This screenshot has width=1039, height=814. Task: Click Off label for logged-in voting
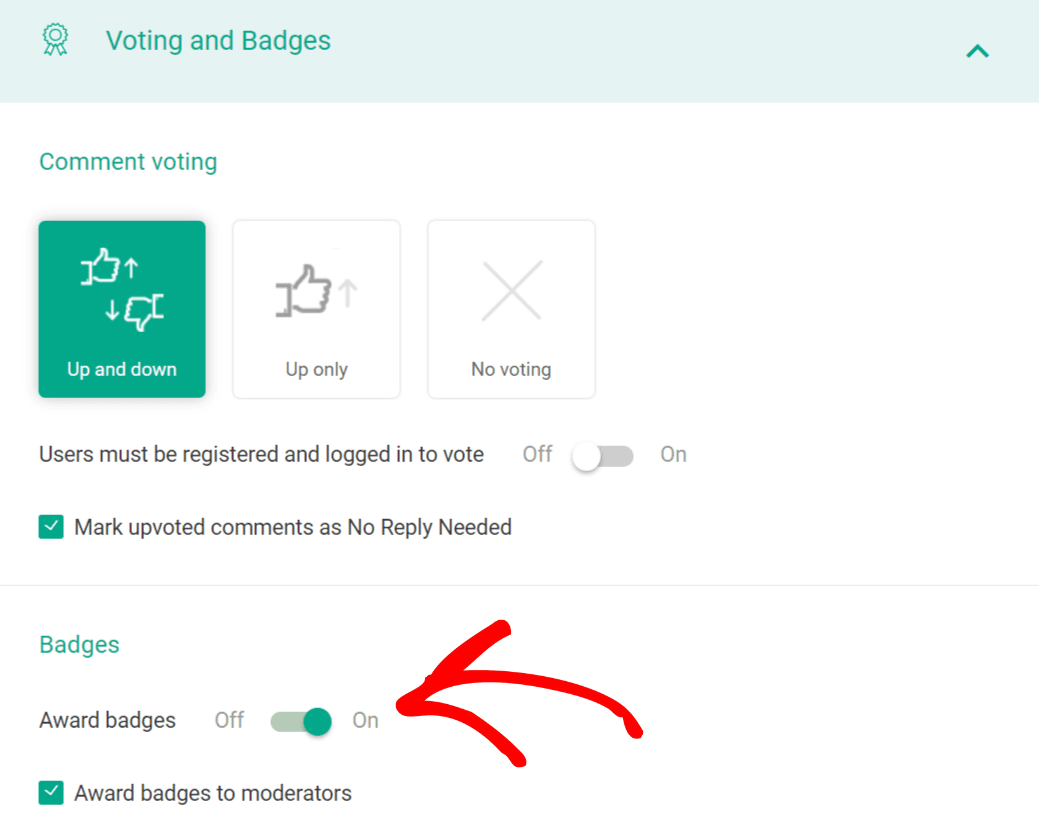tap(537, 455)
